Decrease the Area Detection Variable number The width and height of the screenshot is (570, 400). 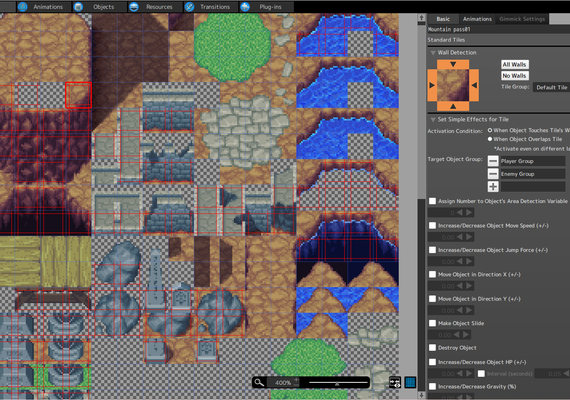click(460, 212)
